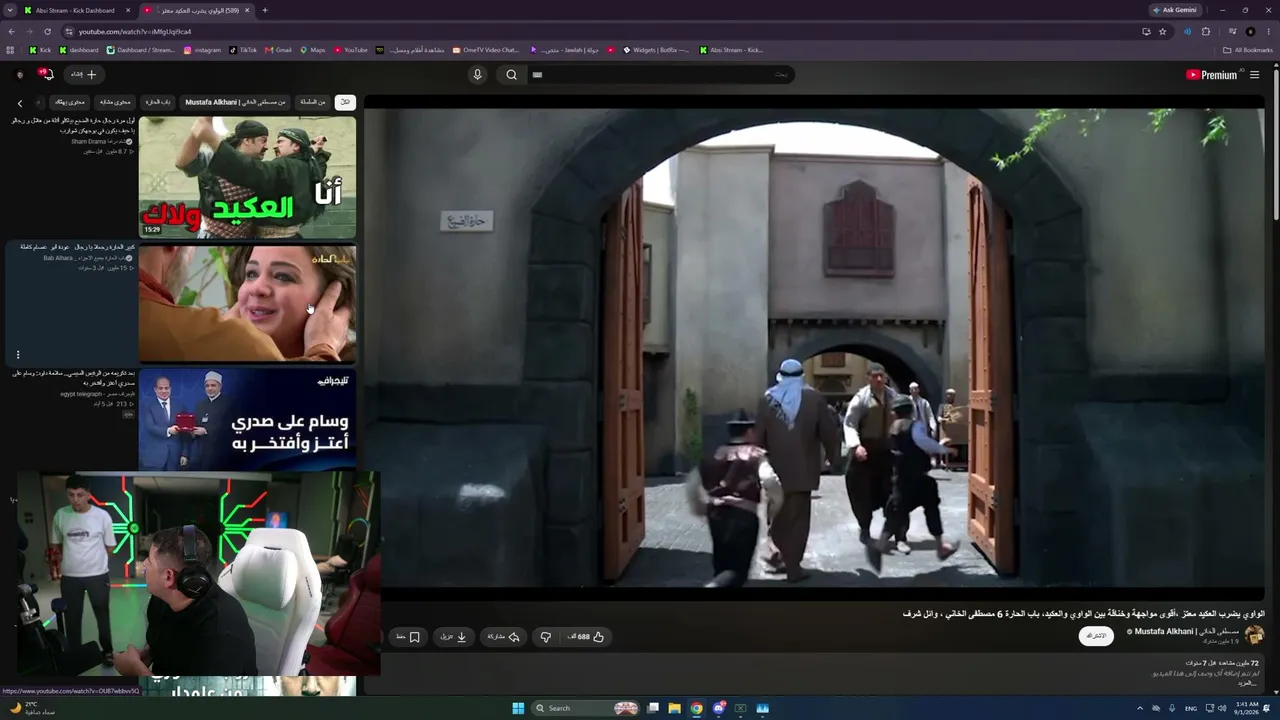Viewport: 1280px width, 720px height.
Task: Click the Windows taskbar Search box
Action: pos(586,708)
